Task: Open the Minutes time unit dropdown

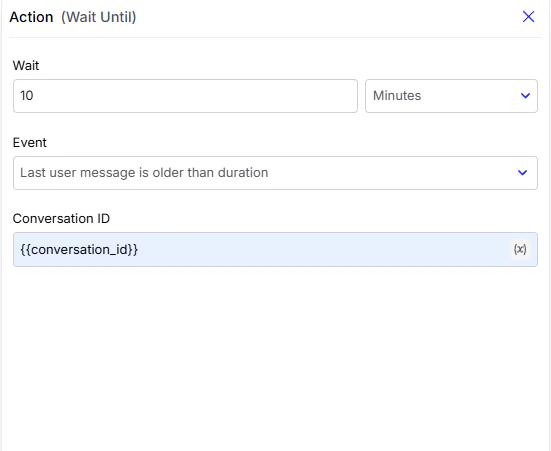Action: 451,96
